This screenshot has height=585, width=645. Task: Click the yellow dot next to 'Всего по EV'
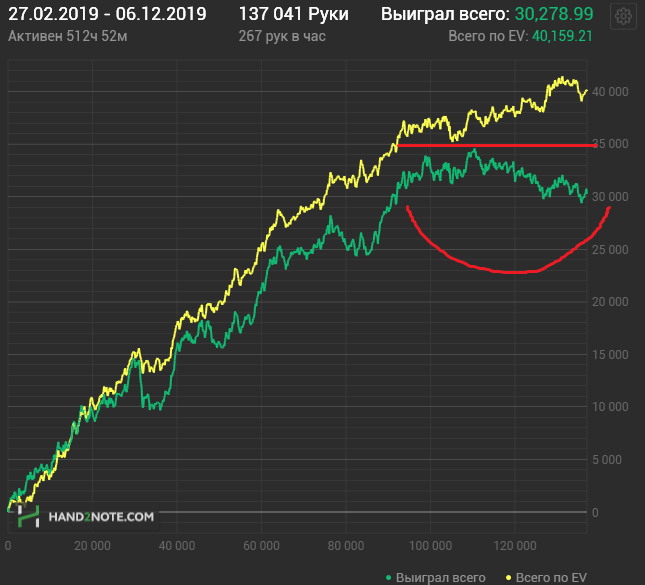(508, 578)
